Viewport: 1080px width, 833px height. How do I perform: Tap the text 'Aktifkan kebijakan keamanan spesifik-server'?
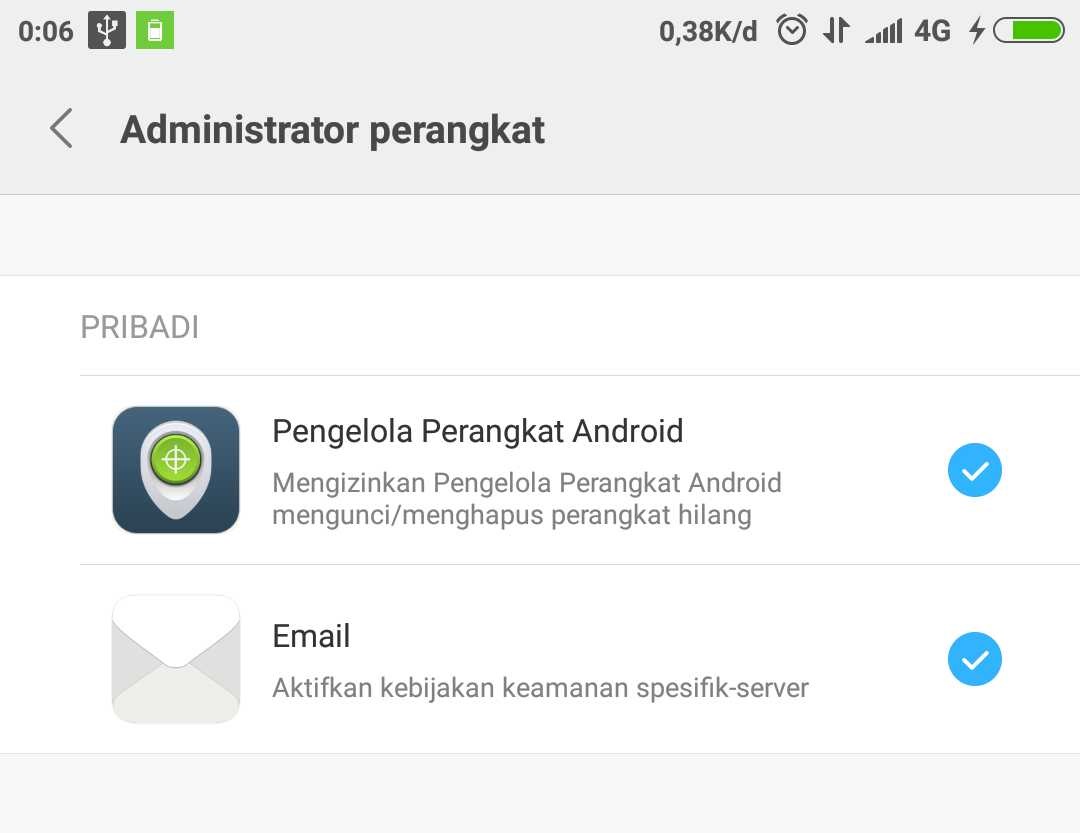(541, 687)
